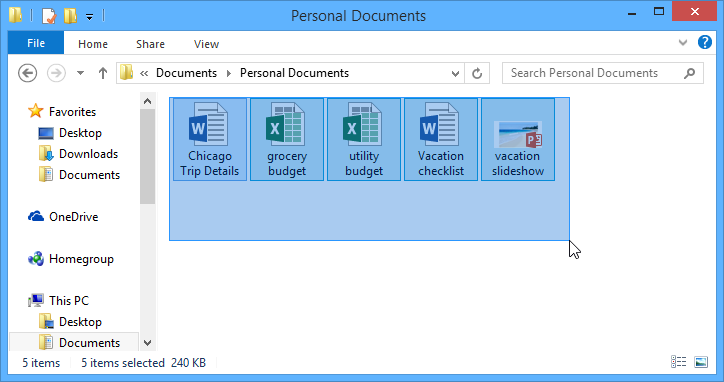
Task: Open Documents under Favorites
Action: [x=89, y=175]
